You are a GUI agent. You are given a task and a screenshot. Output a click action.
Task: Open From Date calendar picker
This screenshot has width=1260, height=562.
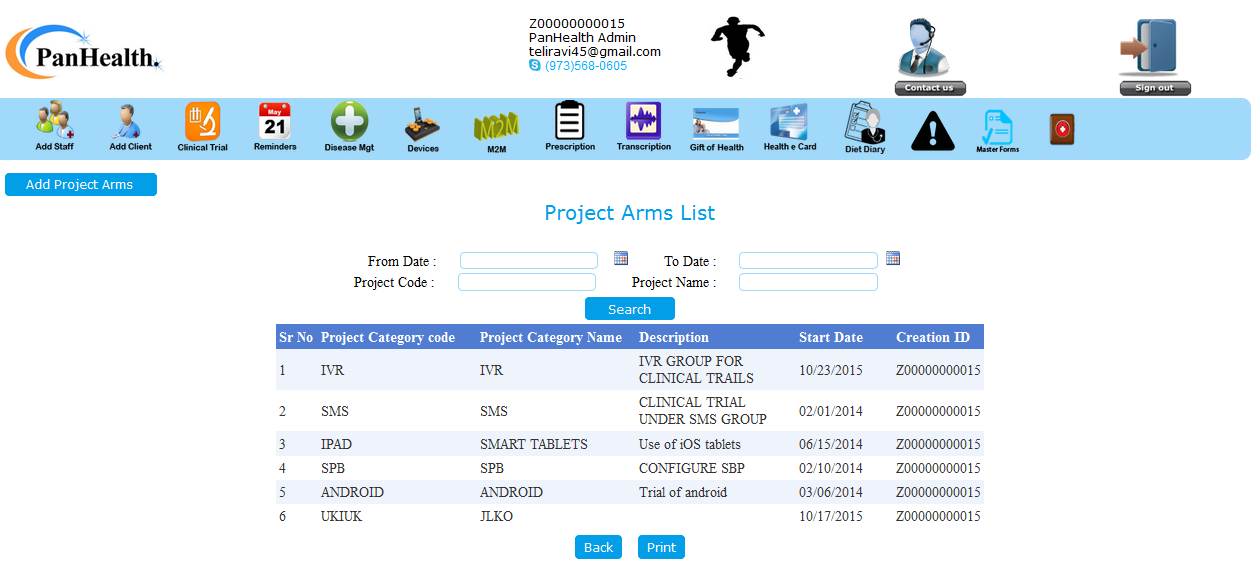click(x=621, y=258)
